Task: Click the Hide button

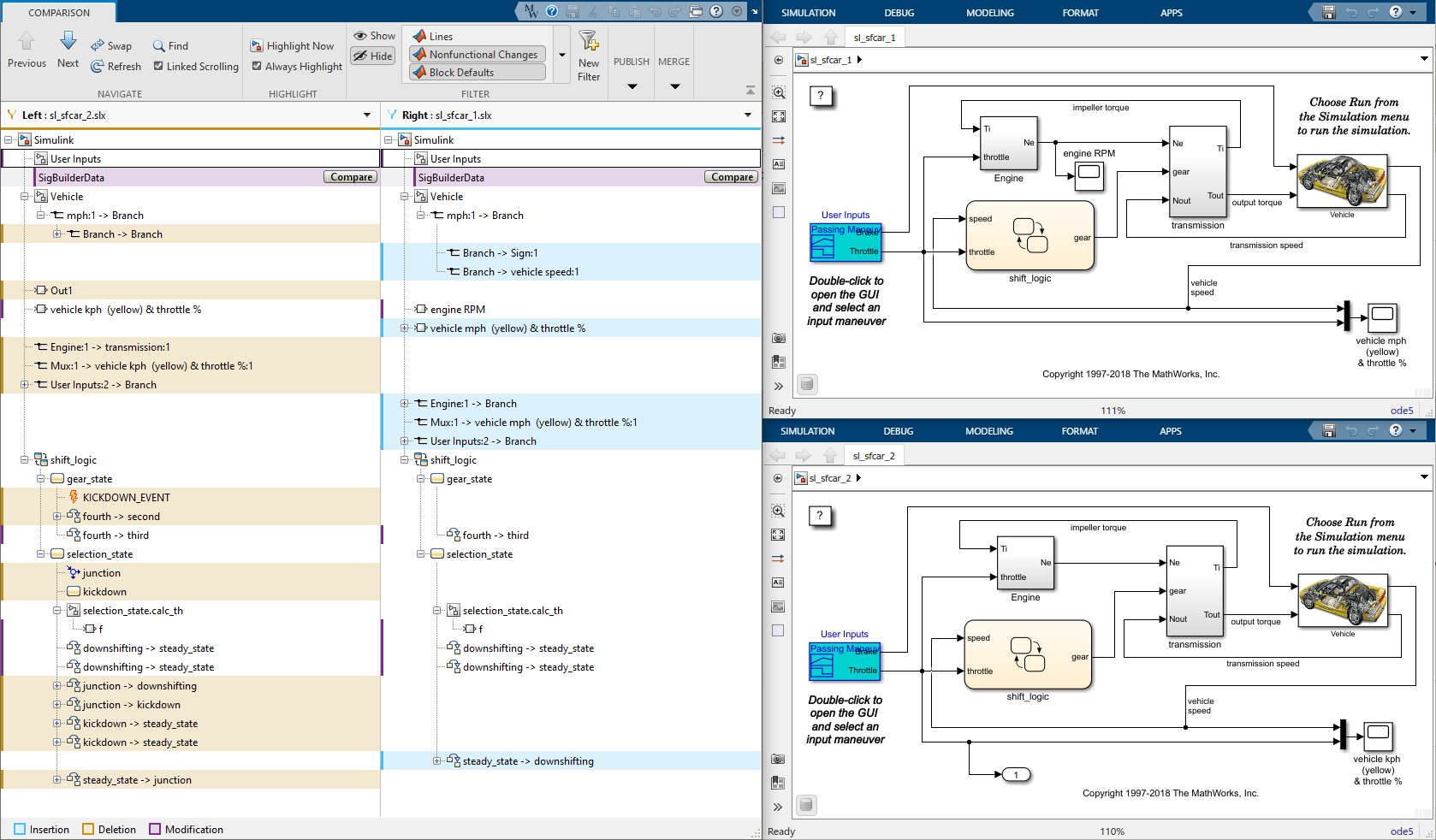Action: coord(373,56)
